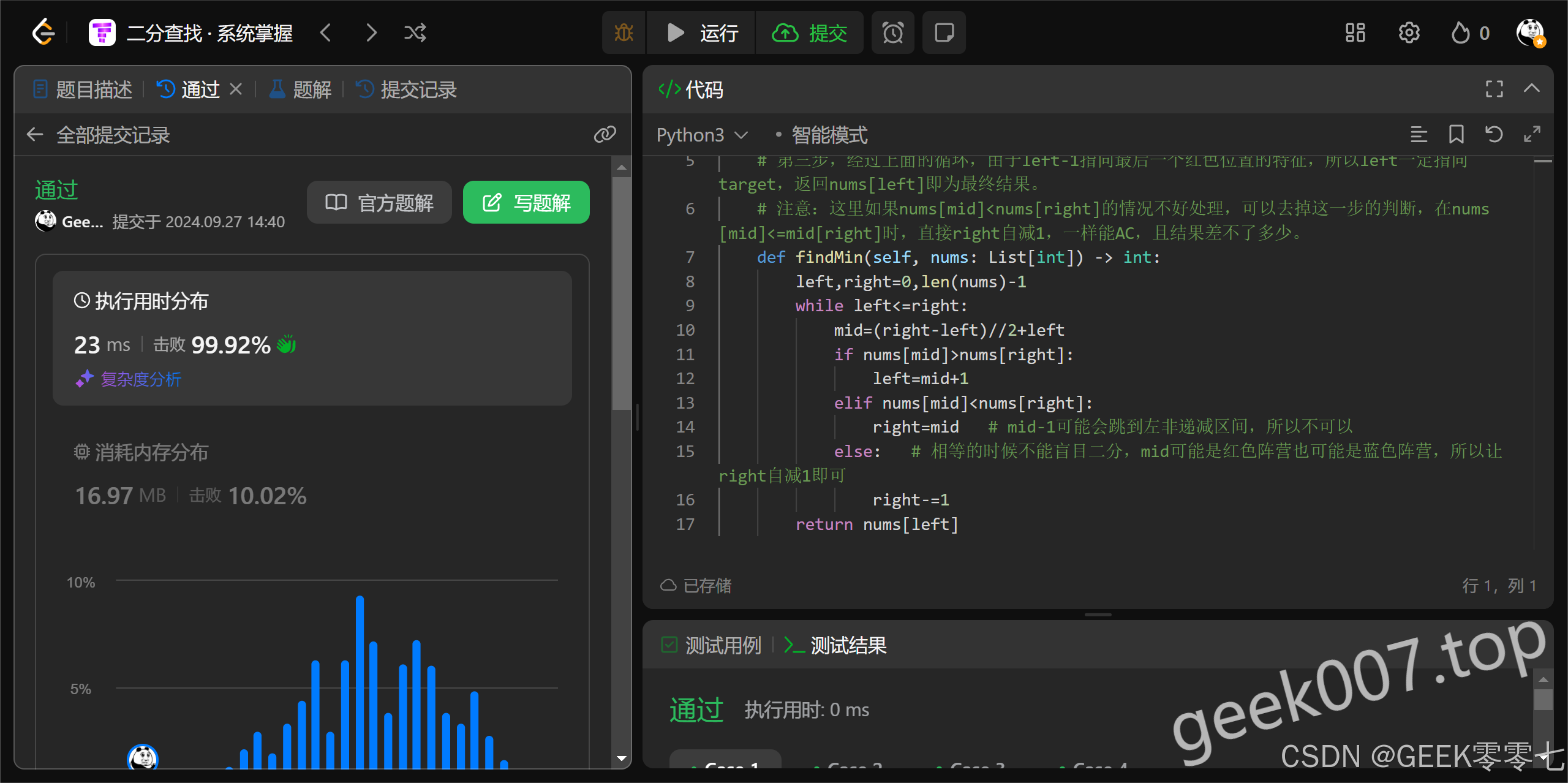The image size is (1568, 783).
Task: Click the left panel vertical scrollbar
Action: coord(621,294)
